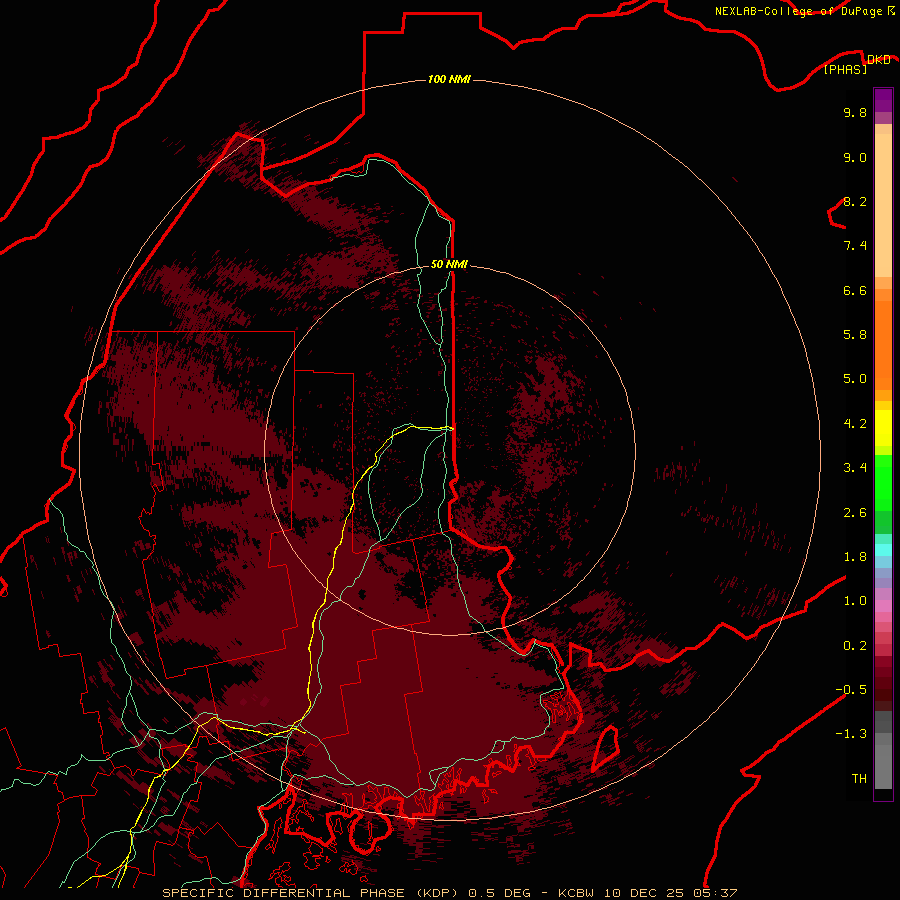Click the 9.8 value on color scale
The height and width of the screenshot is (900, 900).
coord(855,112)
